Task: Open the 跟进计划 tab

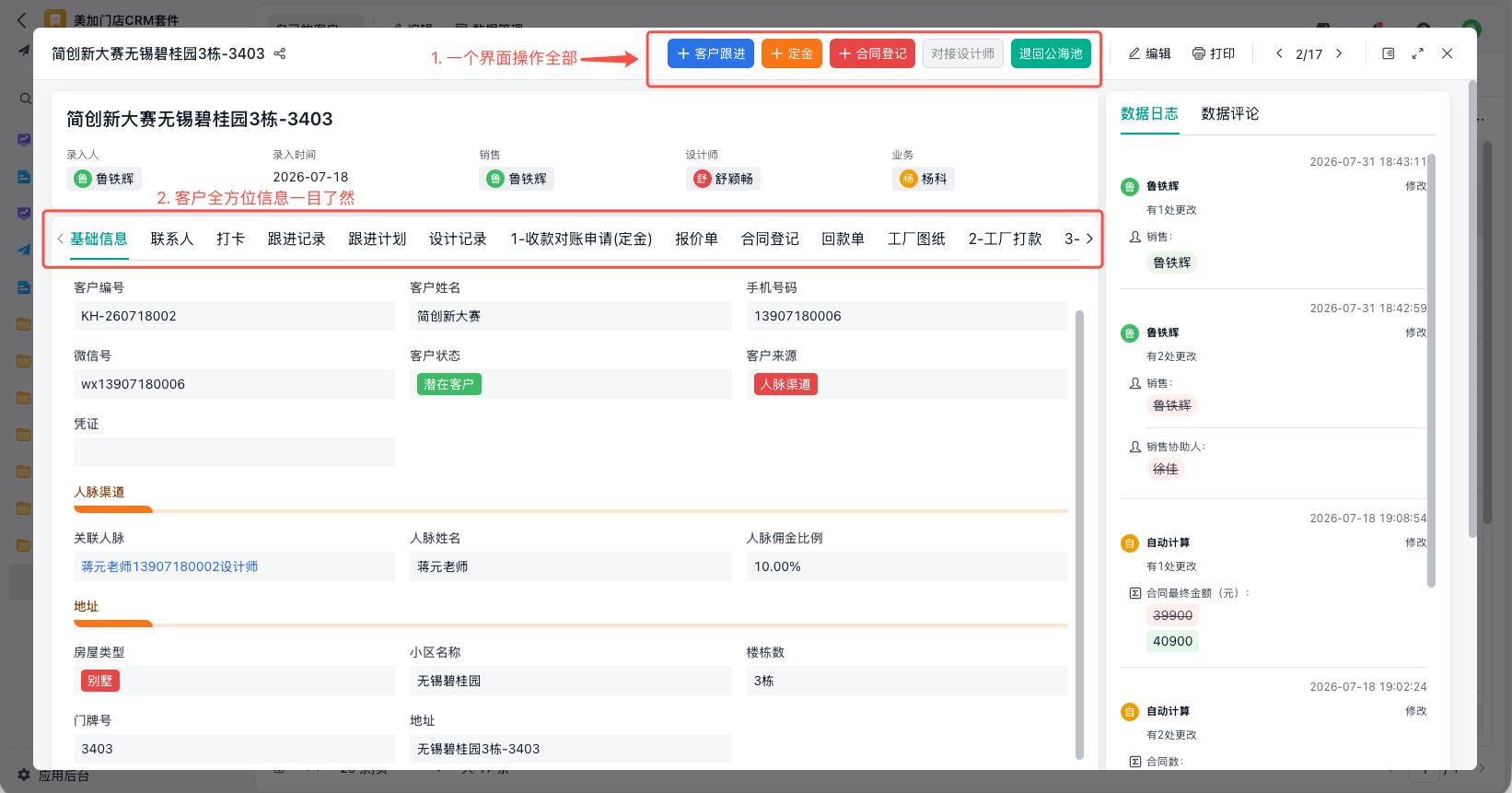Action: (x=378, y=239)
